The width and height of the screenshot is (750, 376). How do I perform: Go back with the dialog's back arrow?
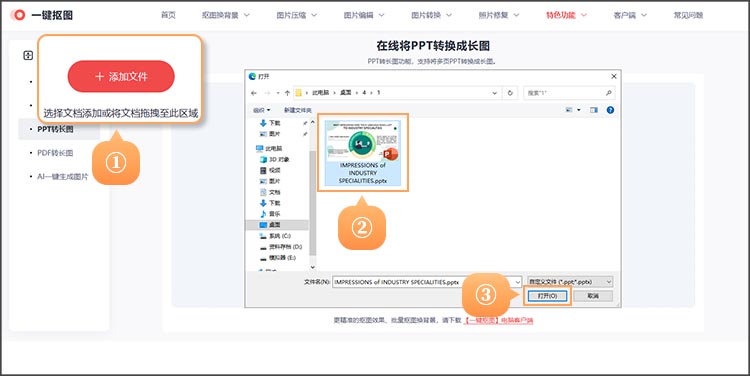point(254,93)
